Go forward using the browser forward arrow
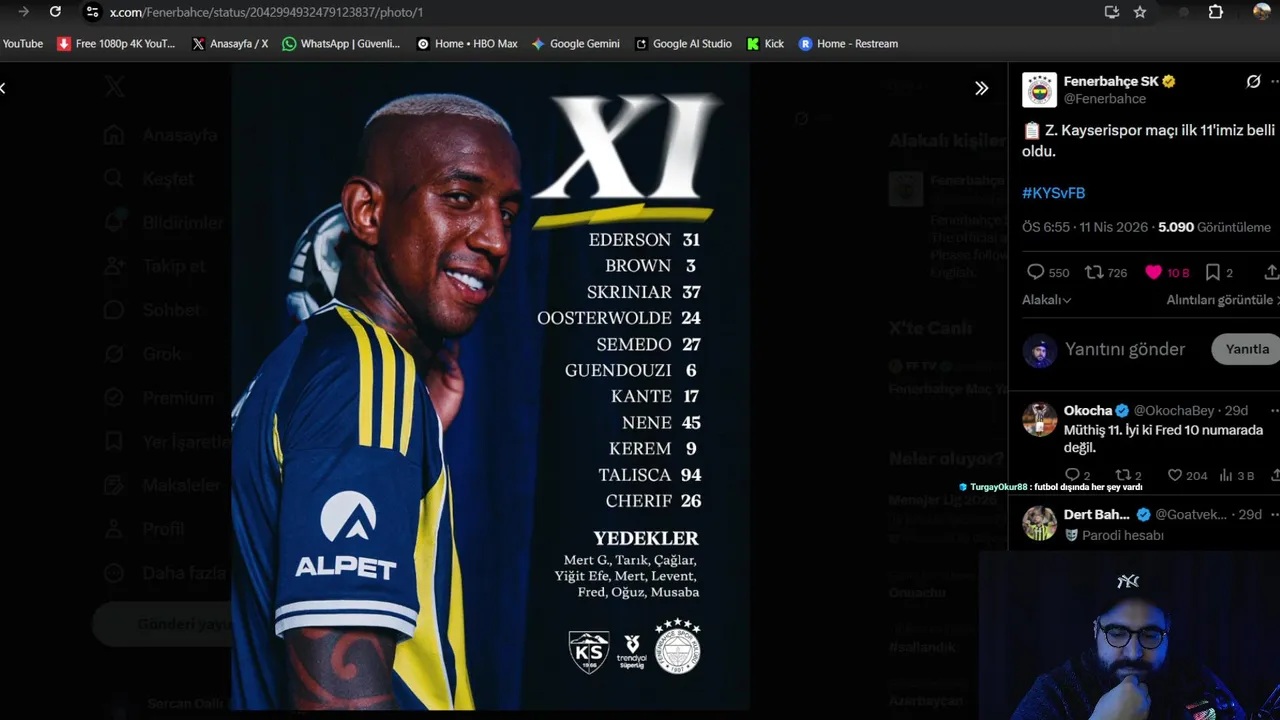The image size is (1280, 720). click(24, 12)
